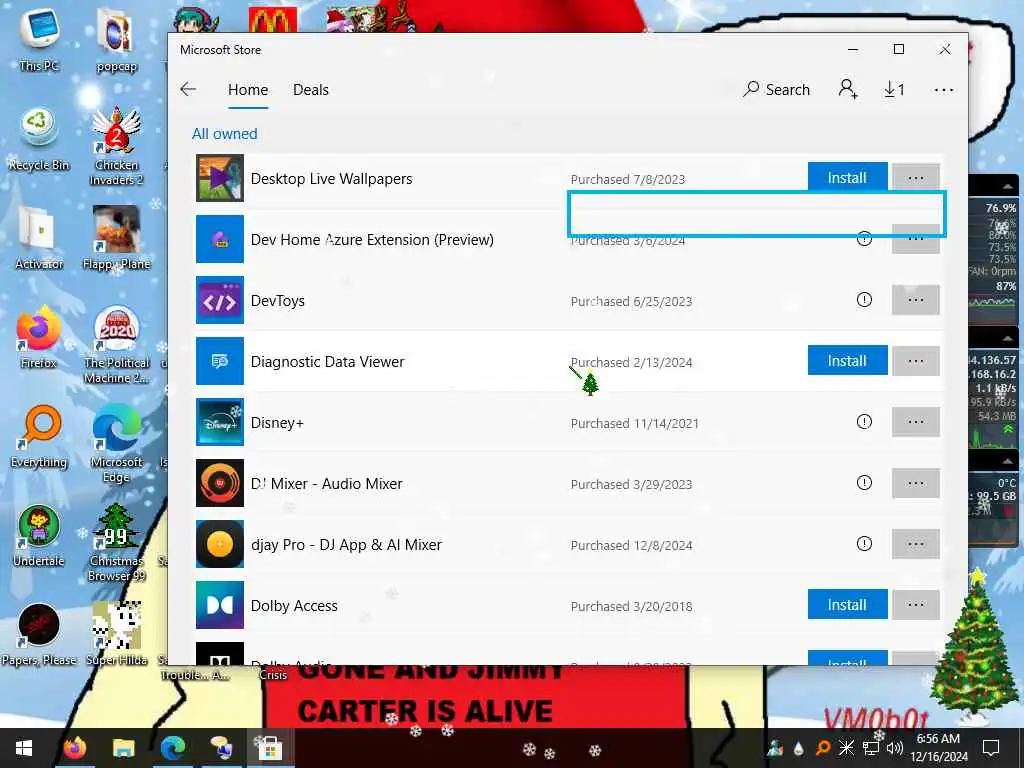
Task: Install Desktop Live Wallpapers
Action: click(847, 178)
